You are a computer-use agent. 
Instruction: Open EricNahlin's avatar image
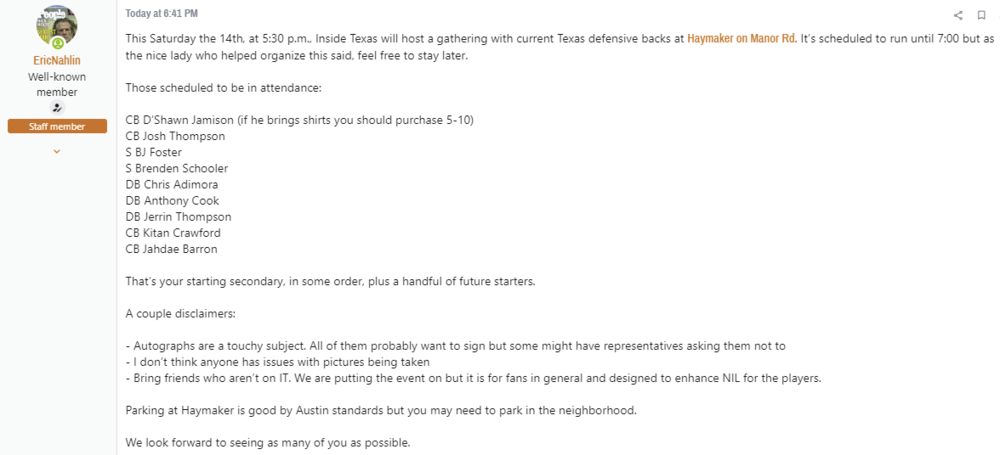click(56, 27)
